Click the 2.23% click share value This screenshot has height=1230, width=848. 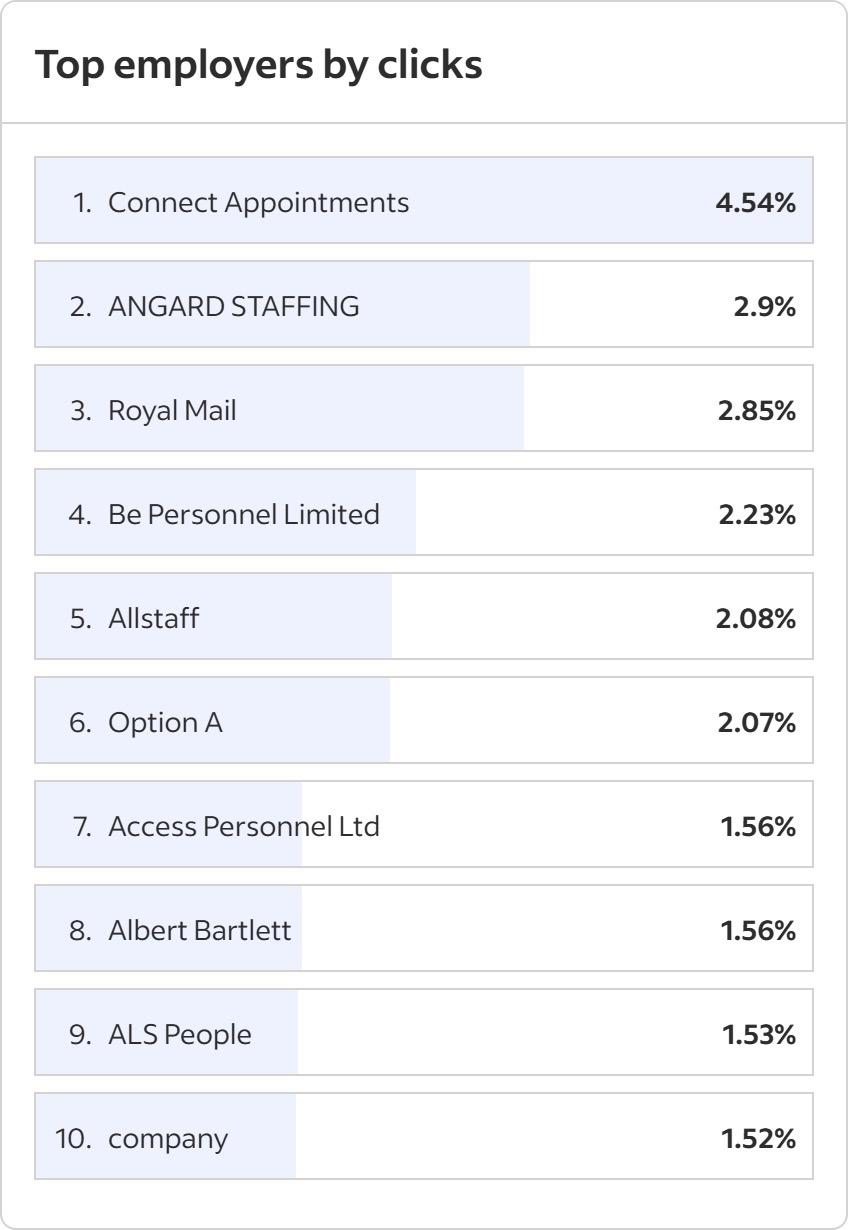(756, 515)
